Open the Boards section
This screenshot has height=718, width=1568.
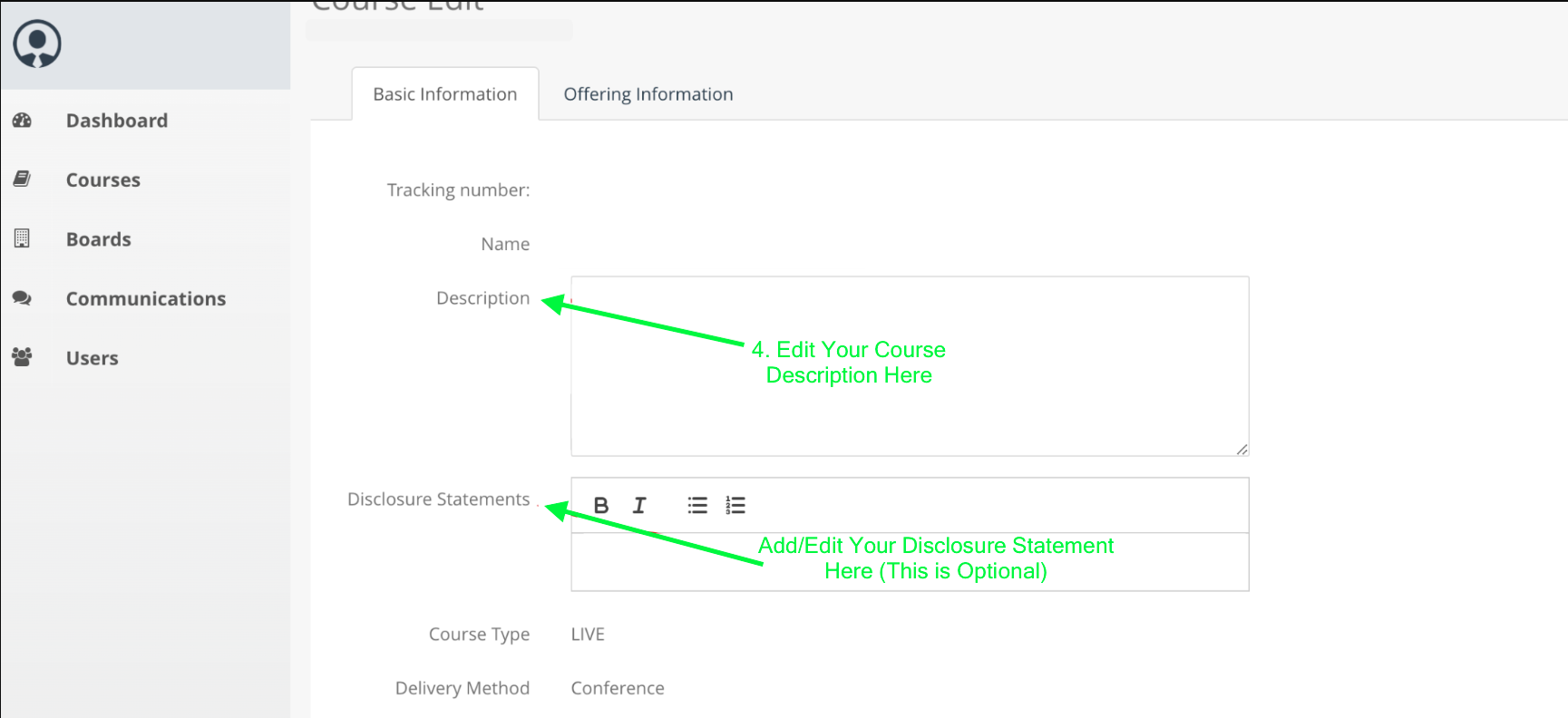[99, 239]
